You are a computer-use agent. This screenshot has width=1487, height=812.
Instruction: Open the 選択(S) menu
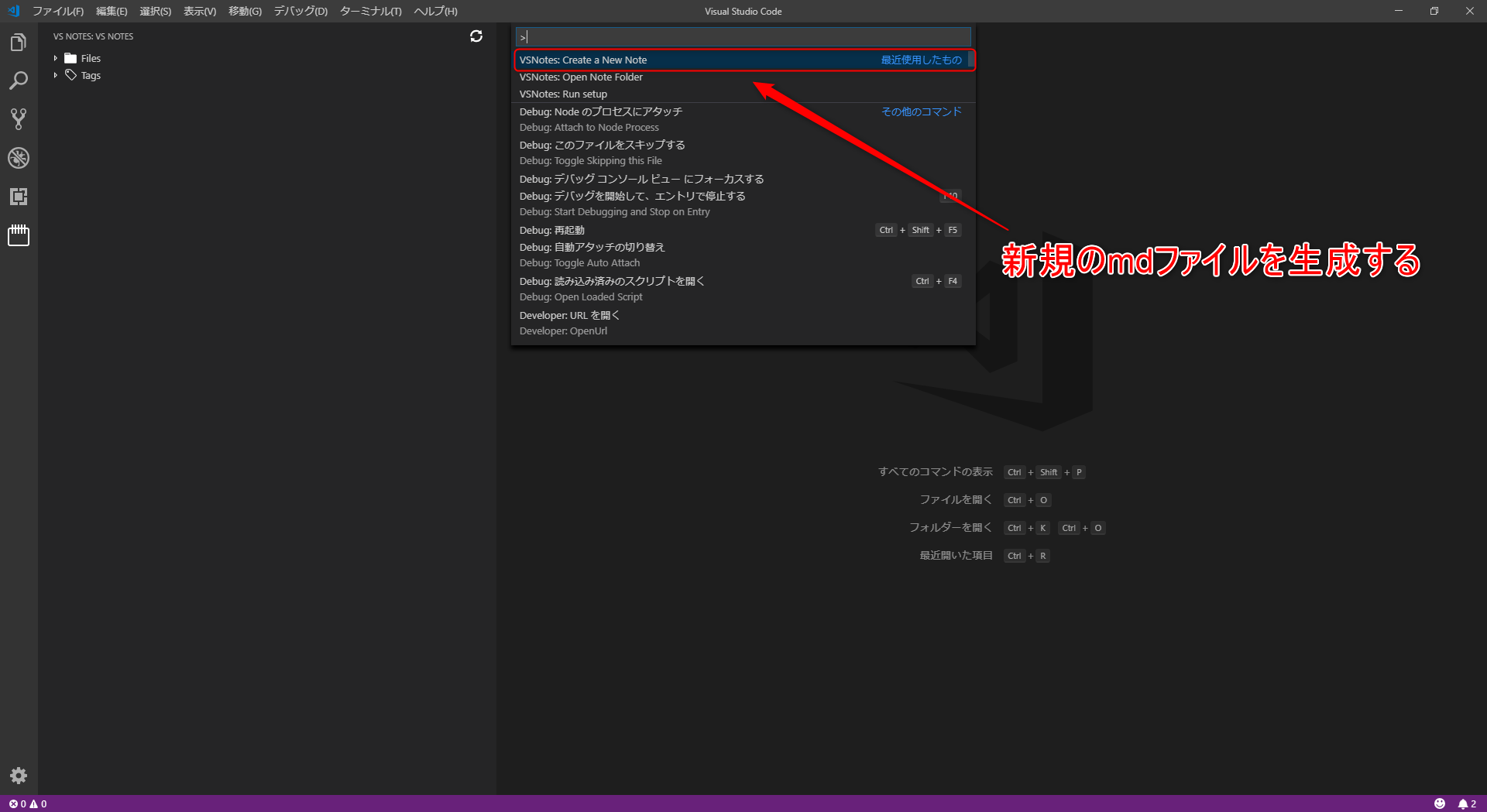(156, 11)
